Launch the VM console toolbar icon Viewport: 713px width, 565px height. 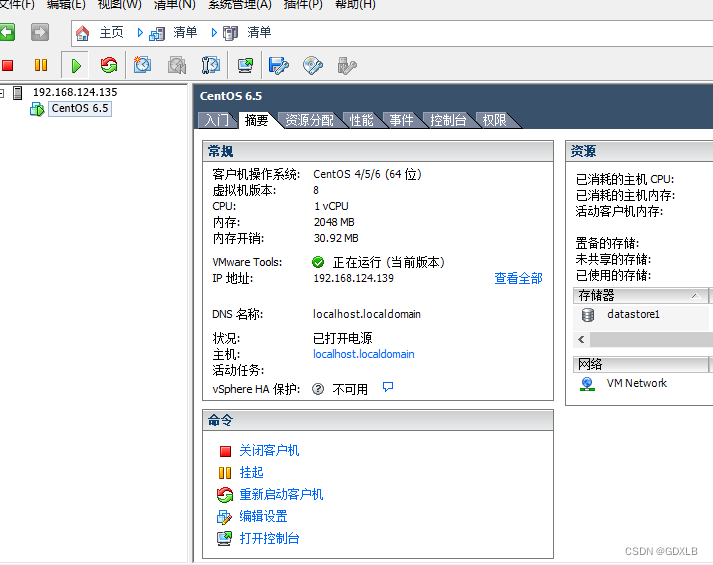click(x=246, y=65)
